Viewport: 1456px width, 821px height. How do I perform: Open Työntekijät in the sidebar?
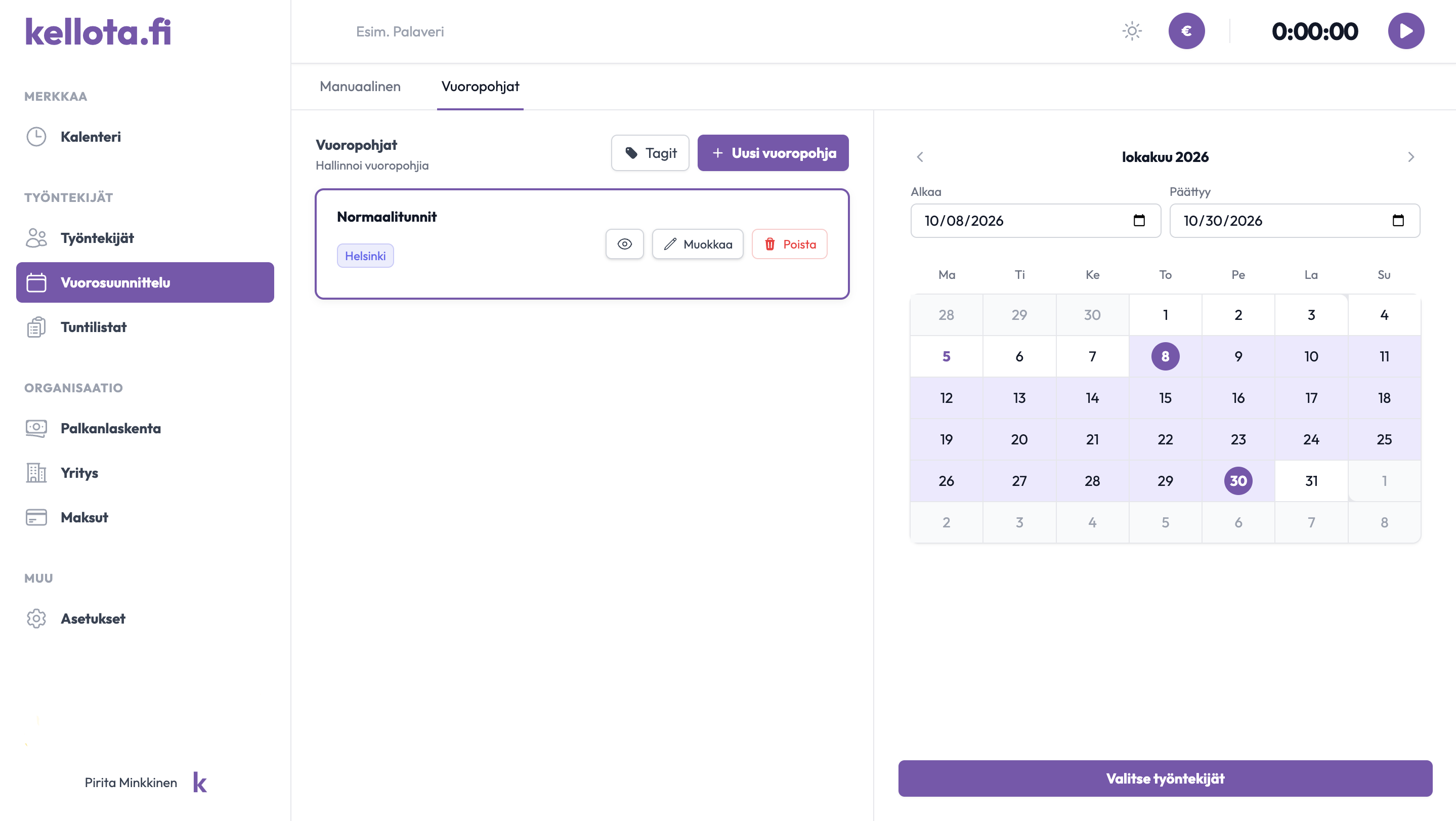click(145, 238)
